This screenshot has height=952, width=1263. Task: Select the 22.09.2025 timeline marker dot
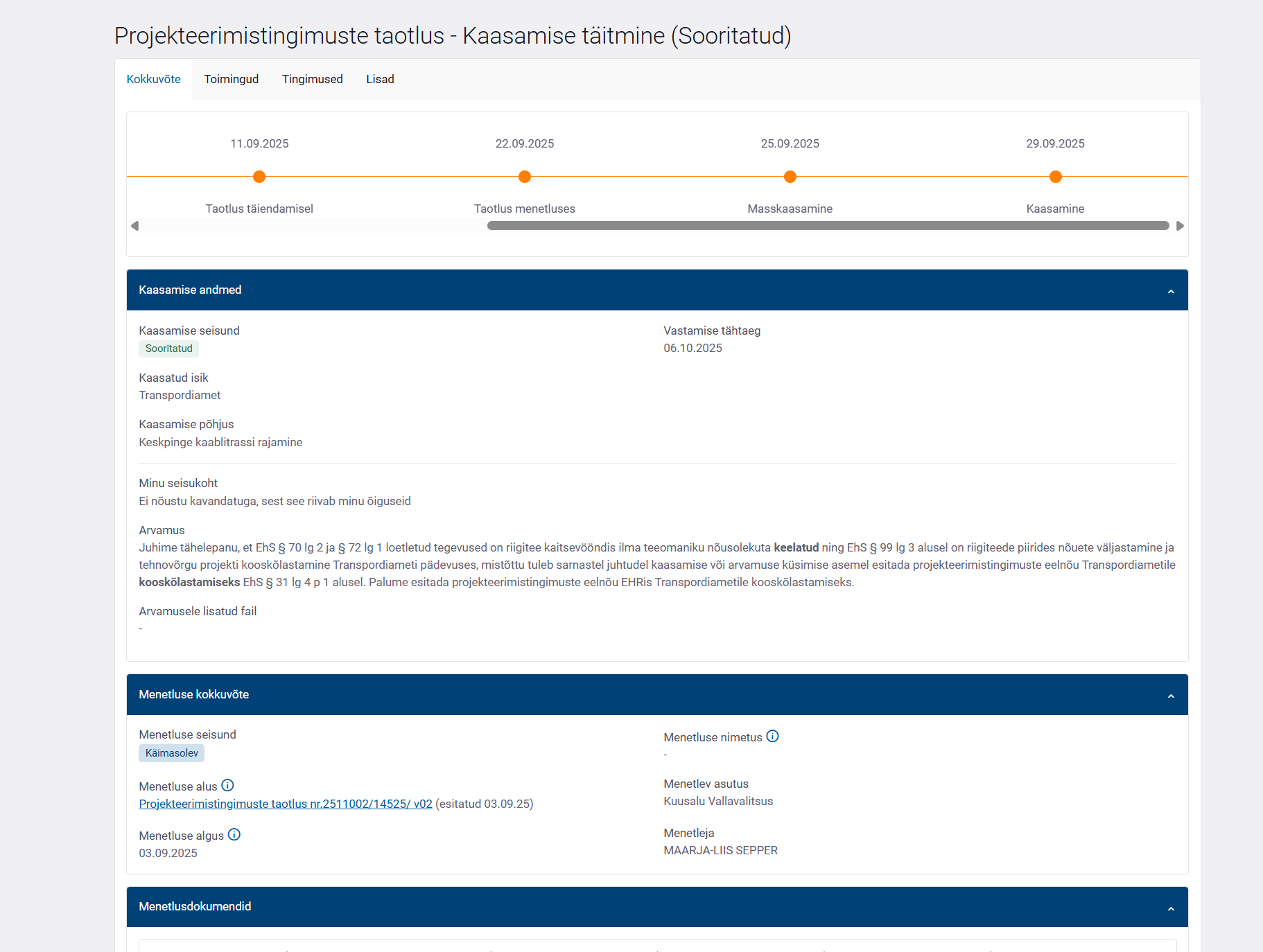[x=525, y=177]
